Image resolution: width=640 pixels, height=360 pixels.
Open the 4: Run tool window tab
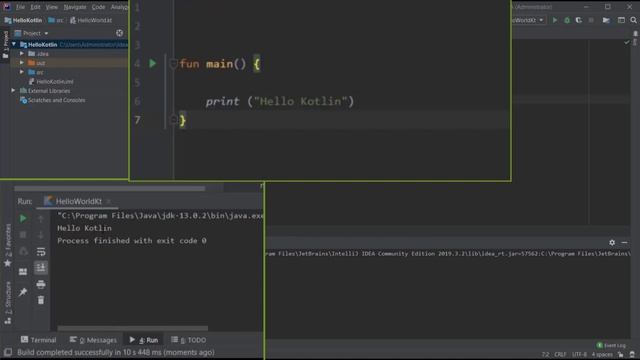coord(144,340)
